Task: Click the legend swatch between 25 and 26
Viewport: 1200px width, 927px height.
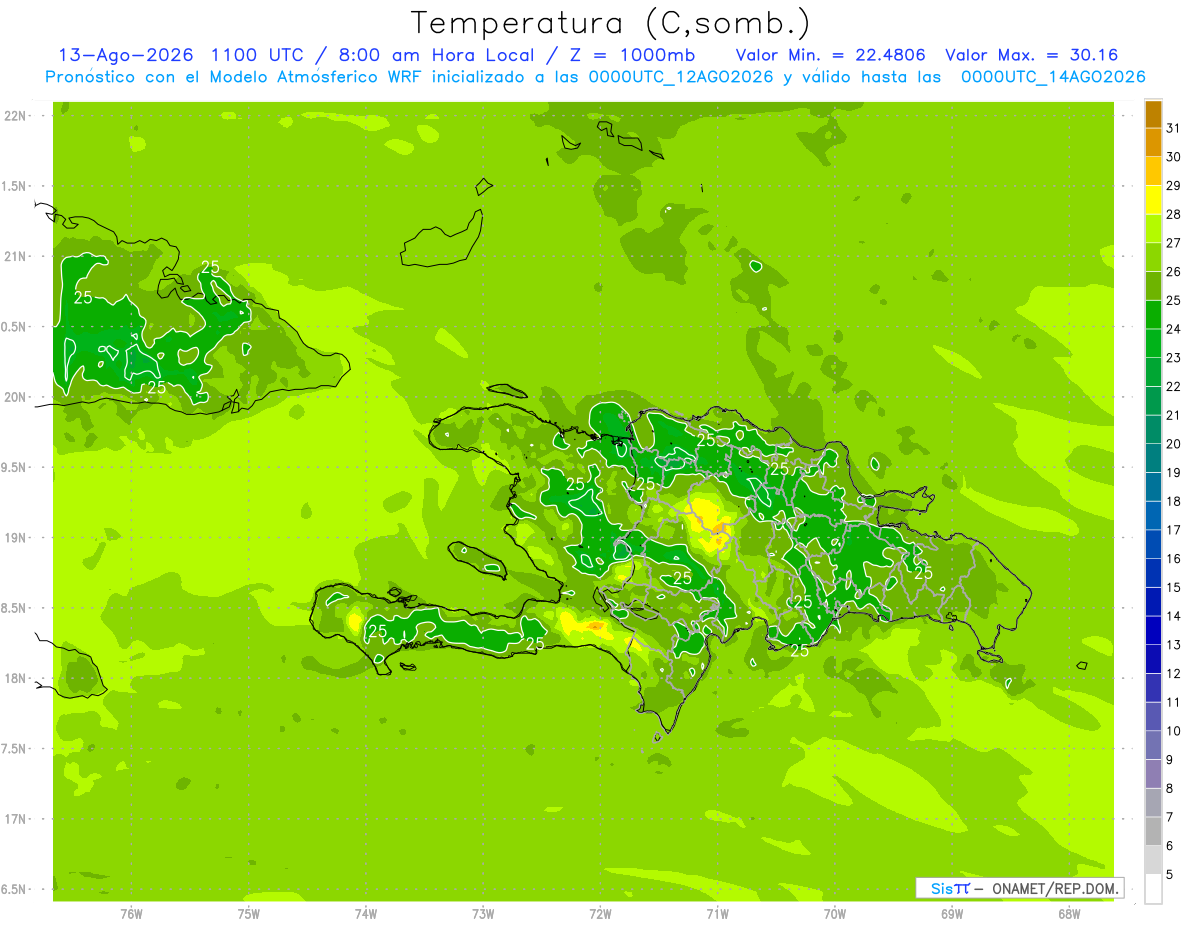Action: point(1153,286)
